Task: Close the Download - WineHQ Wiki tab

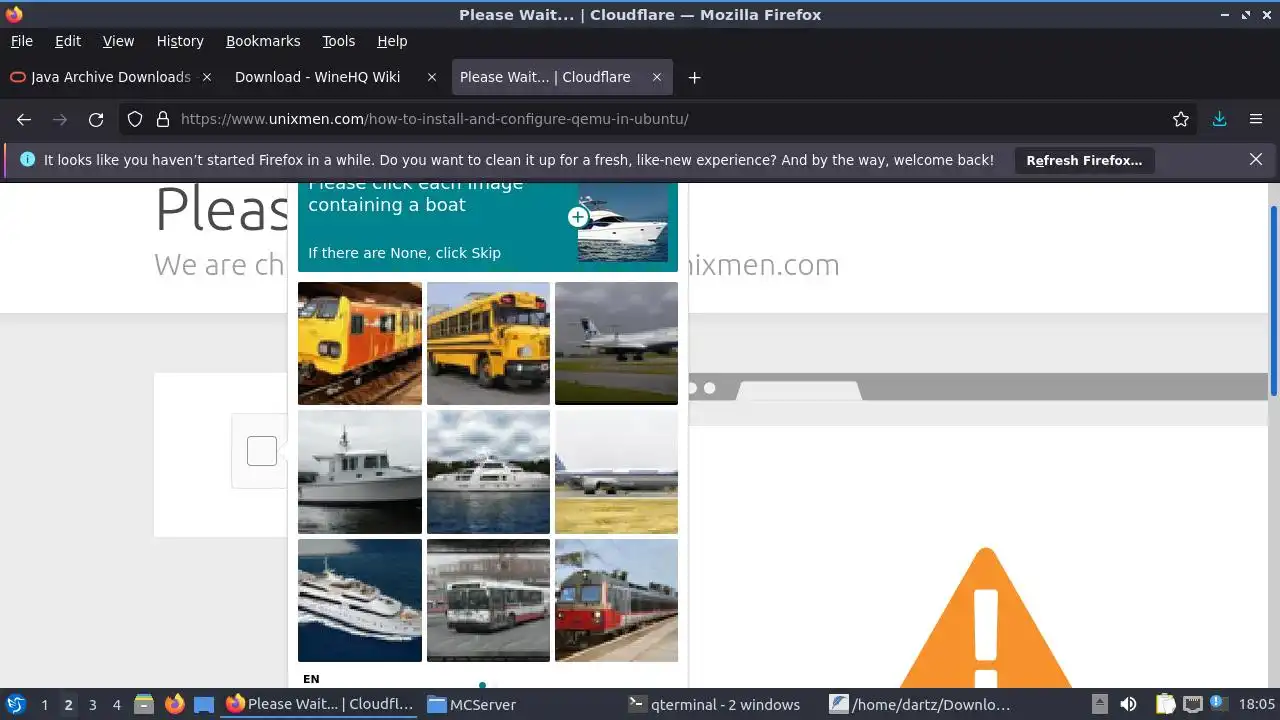Action: [432, 77]
